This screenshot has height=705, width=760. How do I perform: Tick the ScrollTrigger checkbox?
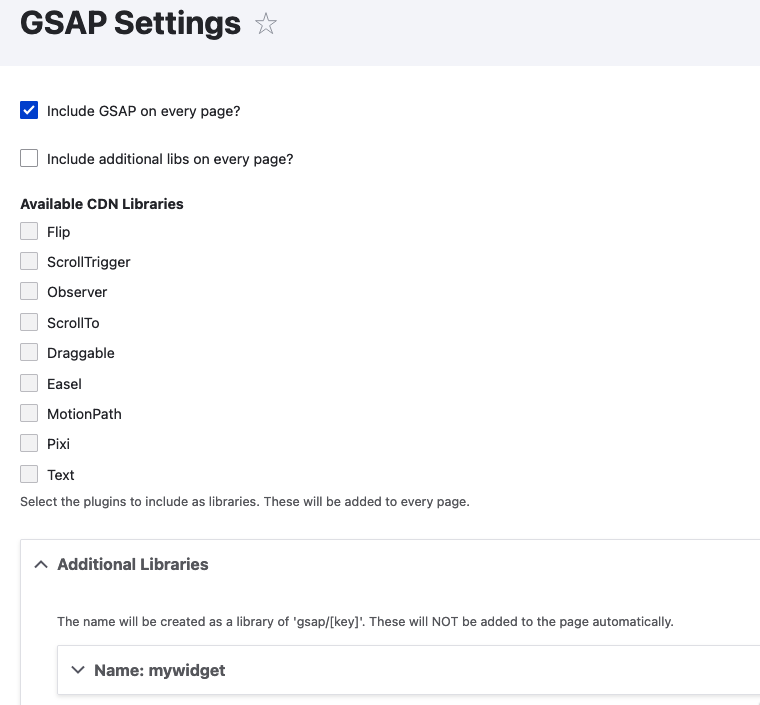29,261
